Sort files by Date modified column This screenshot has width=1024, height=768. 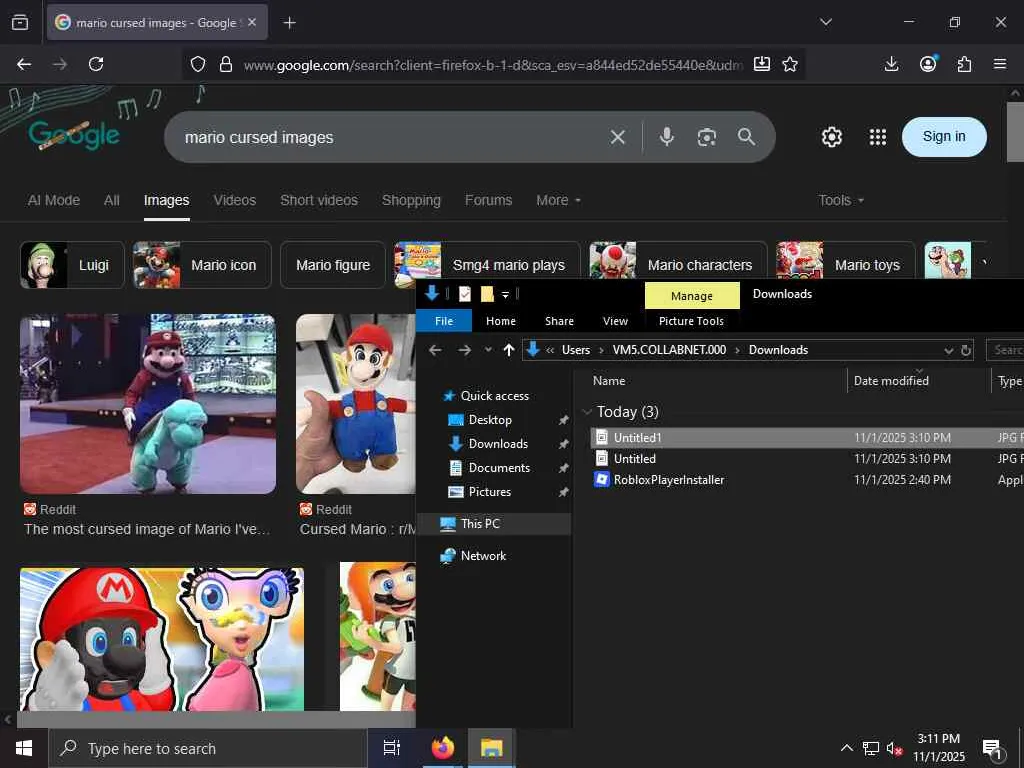point(891,381)
